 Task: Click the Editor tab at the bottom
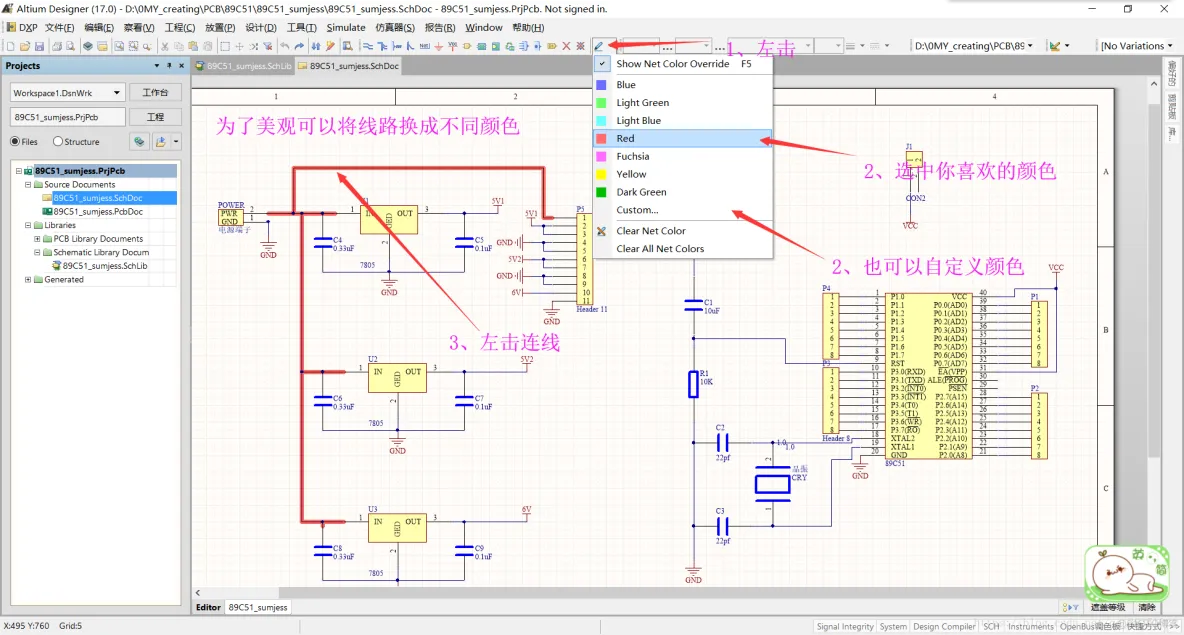[x=208, y=607]
